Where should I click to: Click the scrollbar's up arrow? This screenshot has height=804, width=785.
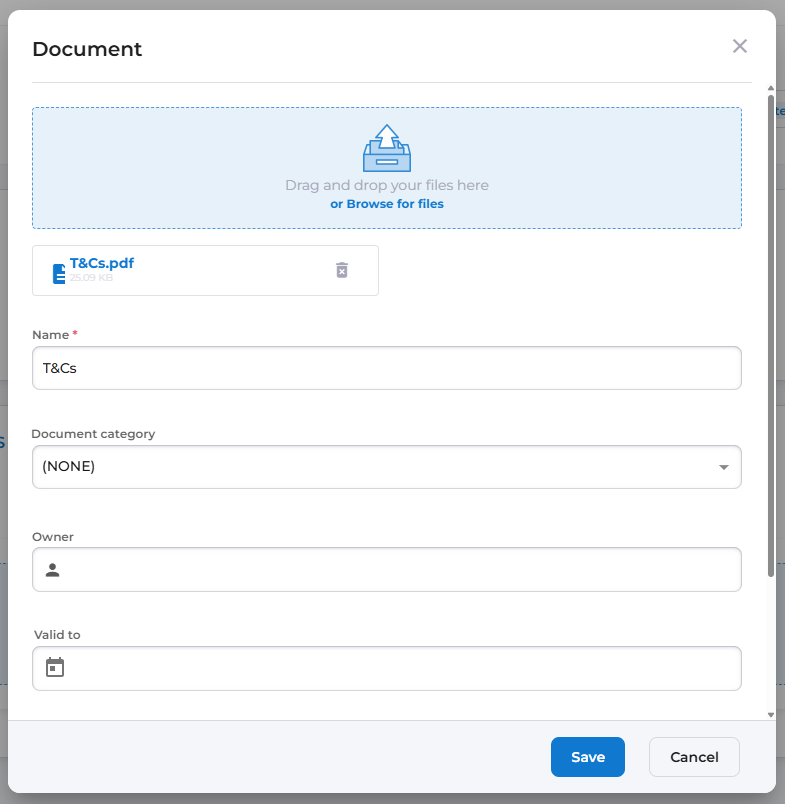tap(770, 88)
